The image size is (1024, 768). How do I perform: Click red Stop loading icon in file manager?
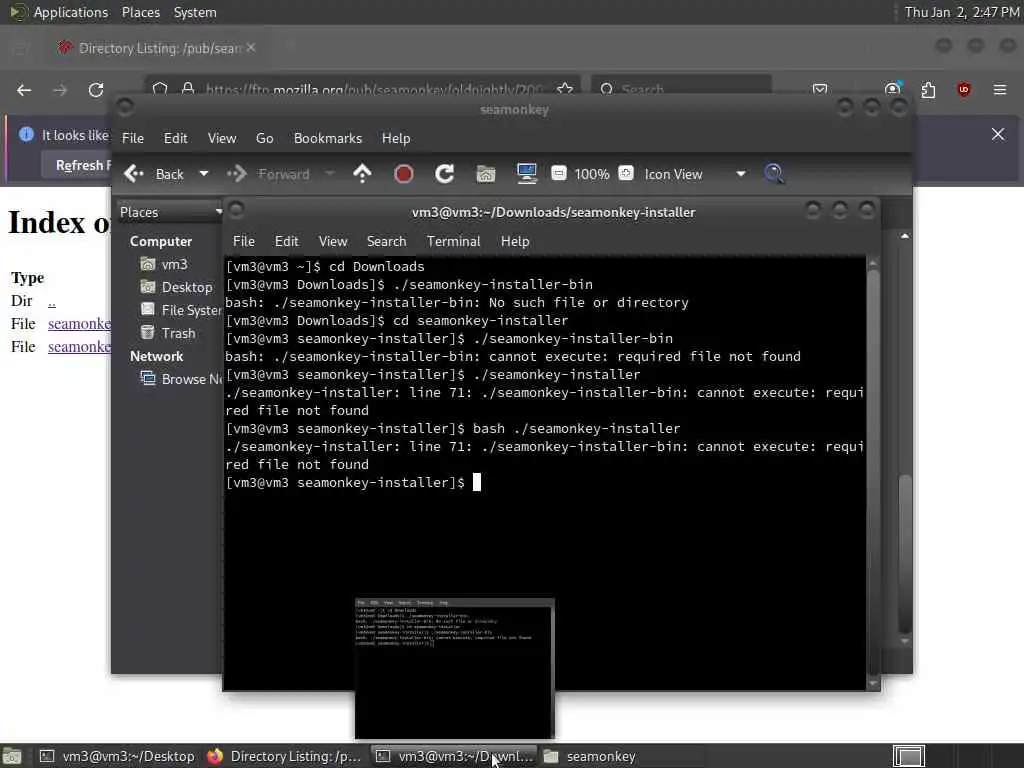click(404, 174)
